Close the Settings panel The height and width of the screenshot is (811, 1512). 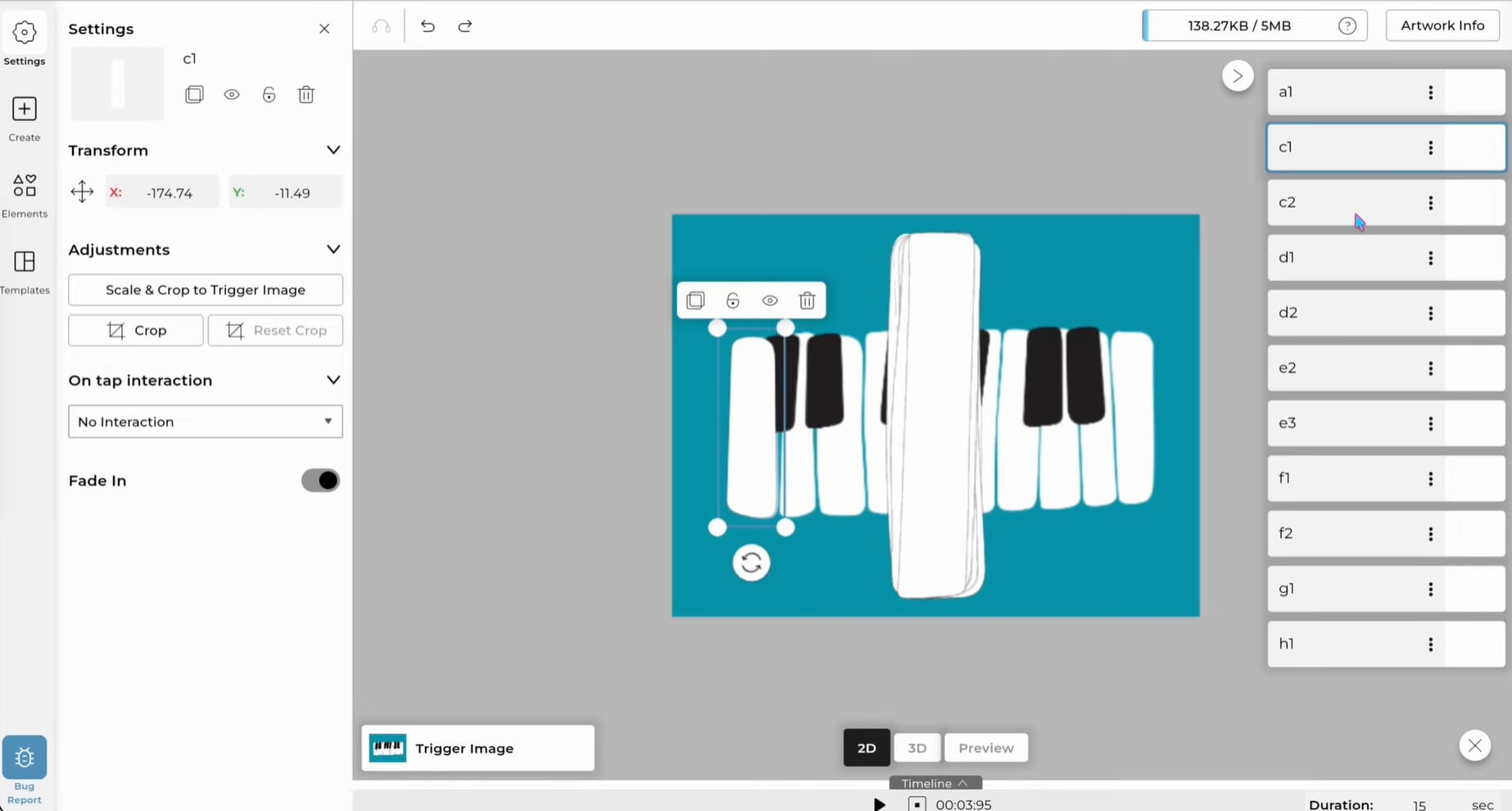[x=324, y=29]
